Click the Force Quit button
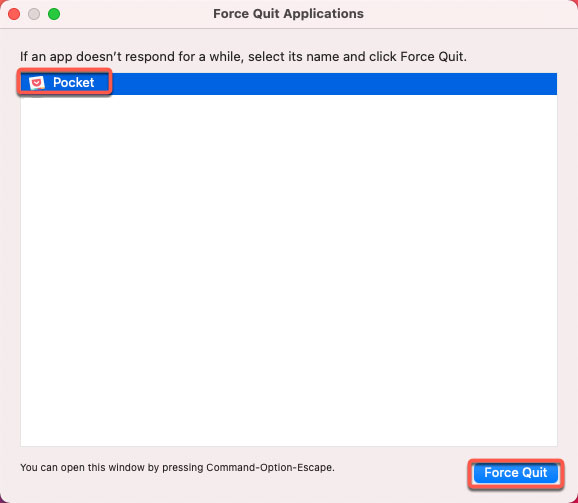Screen dimensions: 578x503 pyautogui.click(x=515, y=473)
